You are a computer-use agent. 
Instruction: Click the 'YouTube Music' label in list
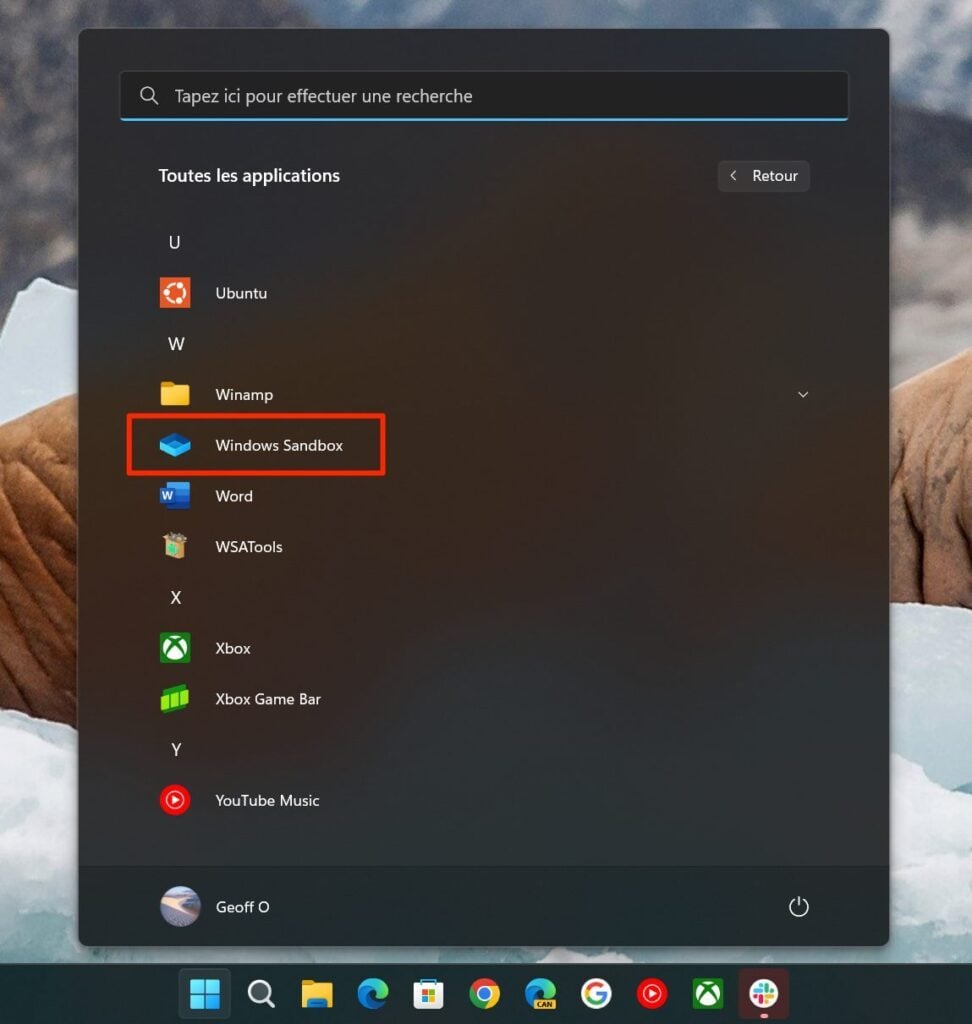(x=267, y=801)
